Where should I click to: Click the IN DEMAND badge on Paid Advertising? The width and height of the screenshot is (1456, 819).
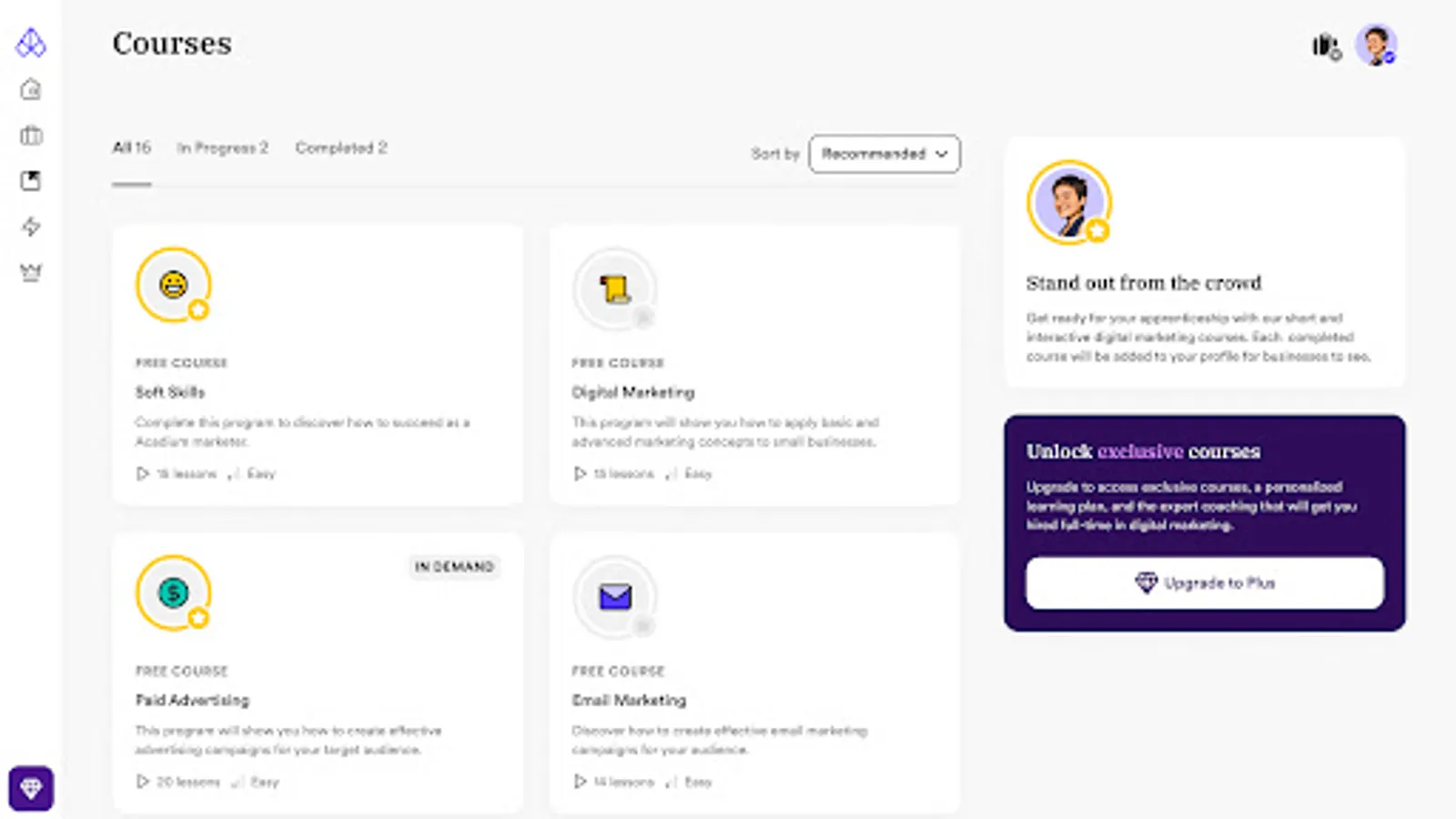pyautogui.click(x=454, y=566)
